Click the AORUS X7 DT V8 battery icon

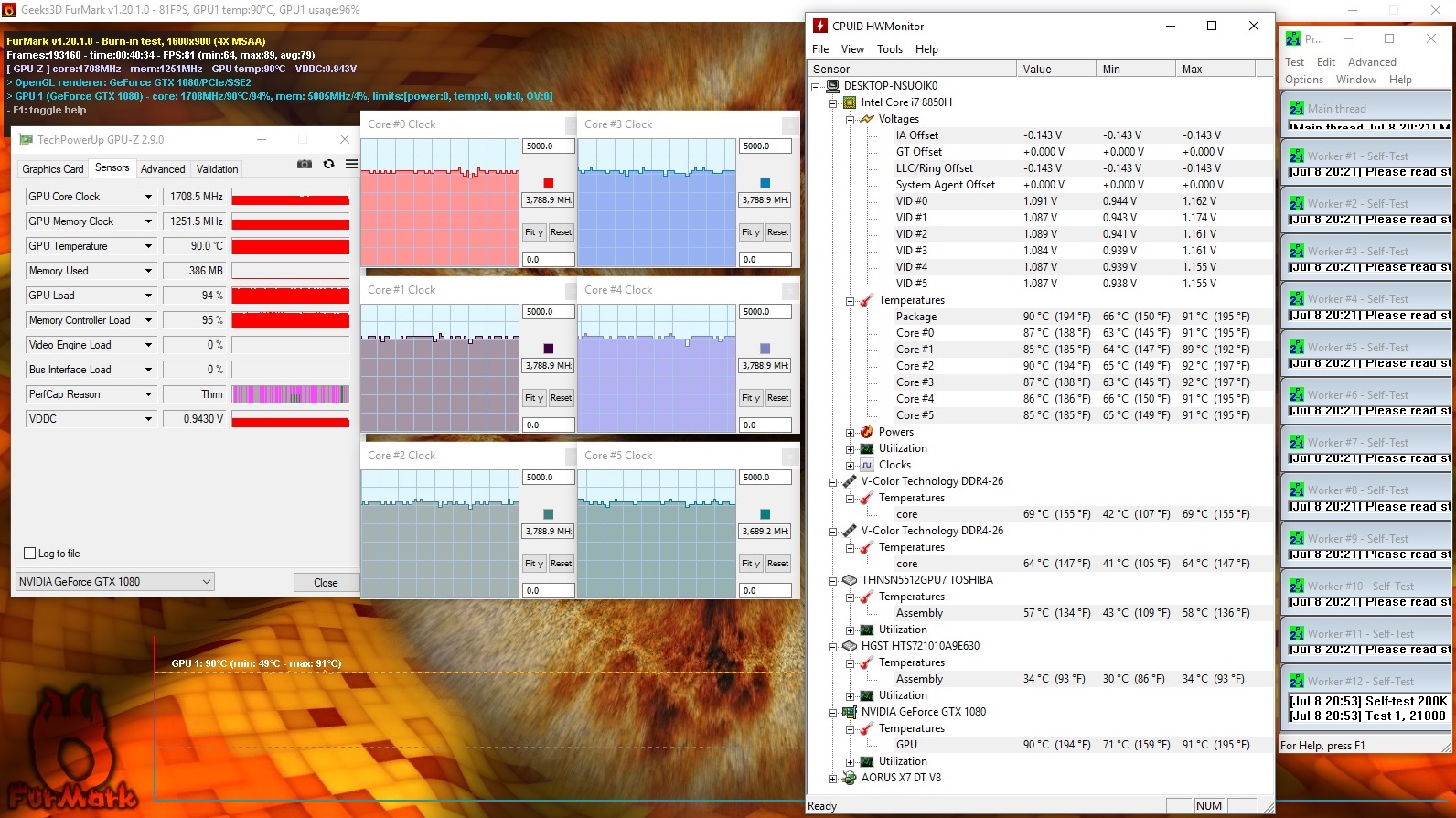pos(850,778)
